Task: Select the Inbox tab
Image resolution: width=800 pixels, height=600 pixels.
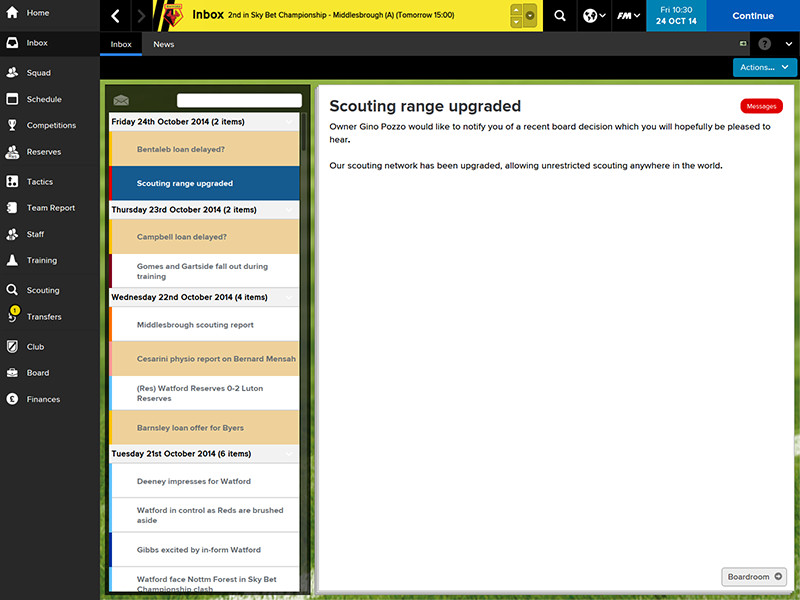Action: tap(121, 44)
